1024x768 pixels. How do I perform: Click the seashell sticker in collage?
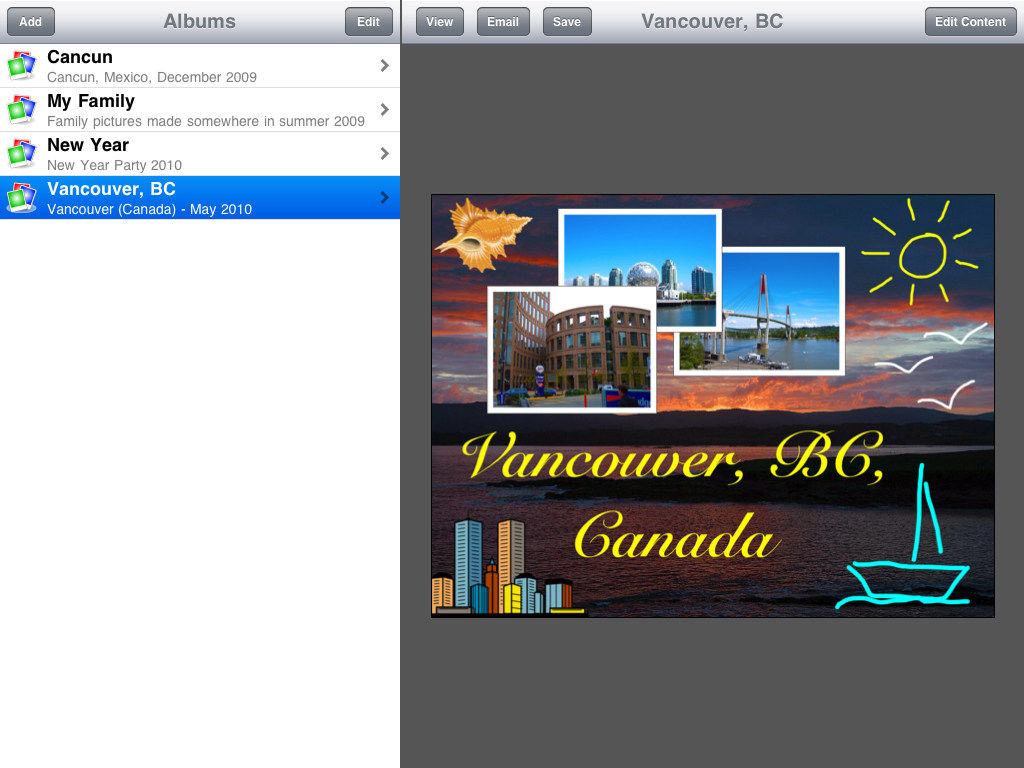click(x=483, y=235)
